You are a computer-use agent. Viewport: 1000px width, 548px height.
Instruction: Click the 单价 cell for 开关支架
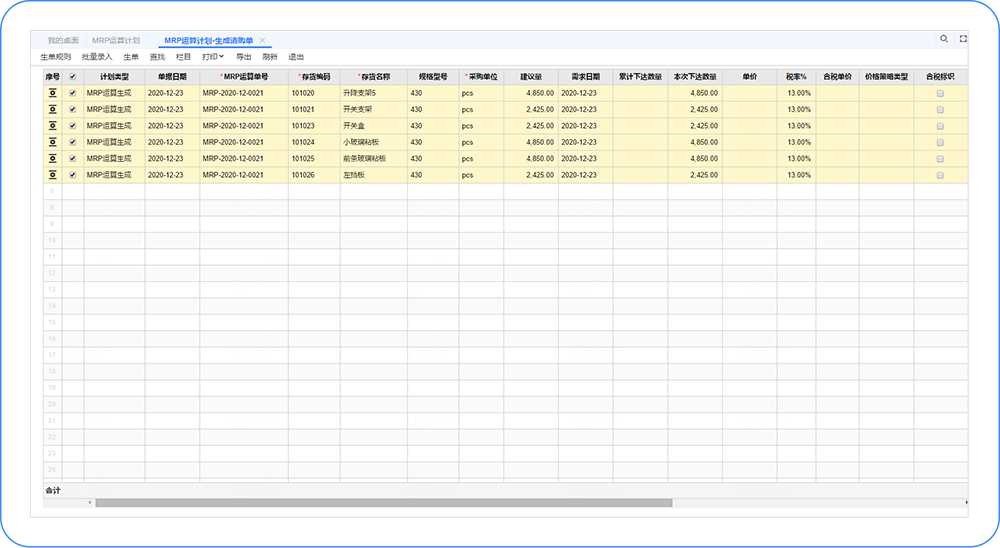point(749,109)
